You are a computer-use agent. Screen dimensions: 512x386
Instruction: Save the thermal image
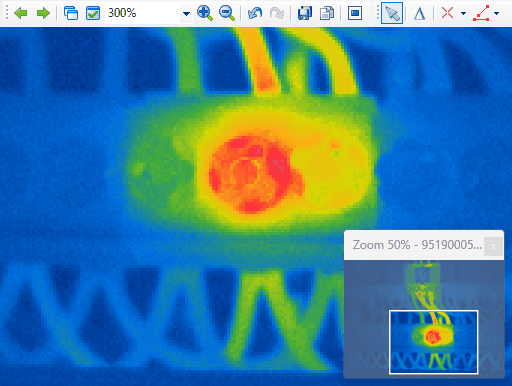coord(305,13)
